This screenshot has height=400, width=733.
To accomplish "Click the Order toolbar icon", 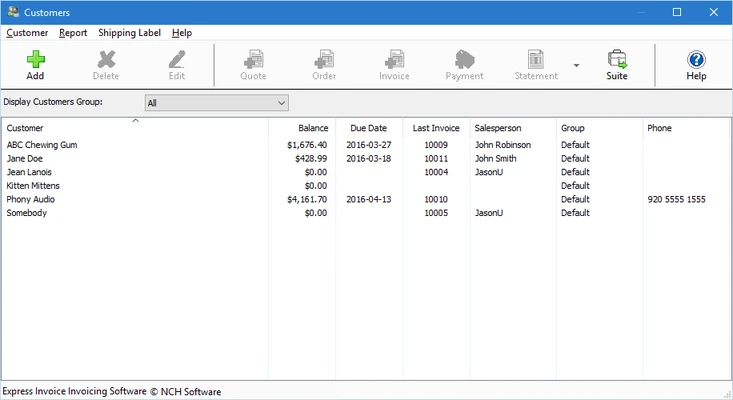I will tap(324, 59).
